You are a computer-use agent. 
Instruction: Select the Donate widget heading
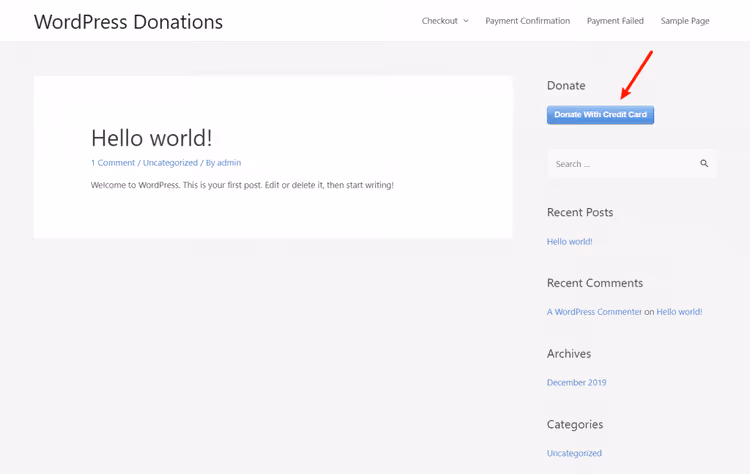(x=566, y=86)
